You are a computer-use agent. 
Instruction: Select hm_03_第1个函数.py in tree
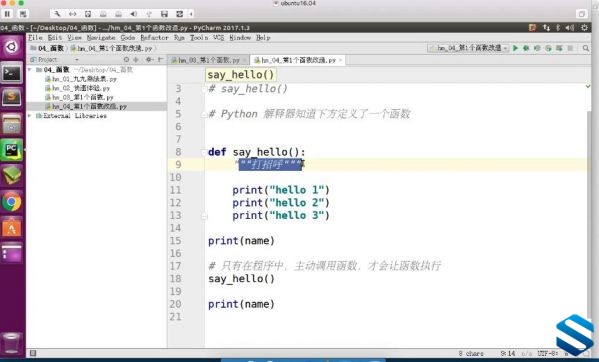[79, 97]
